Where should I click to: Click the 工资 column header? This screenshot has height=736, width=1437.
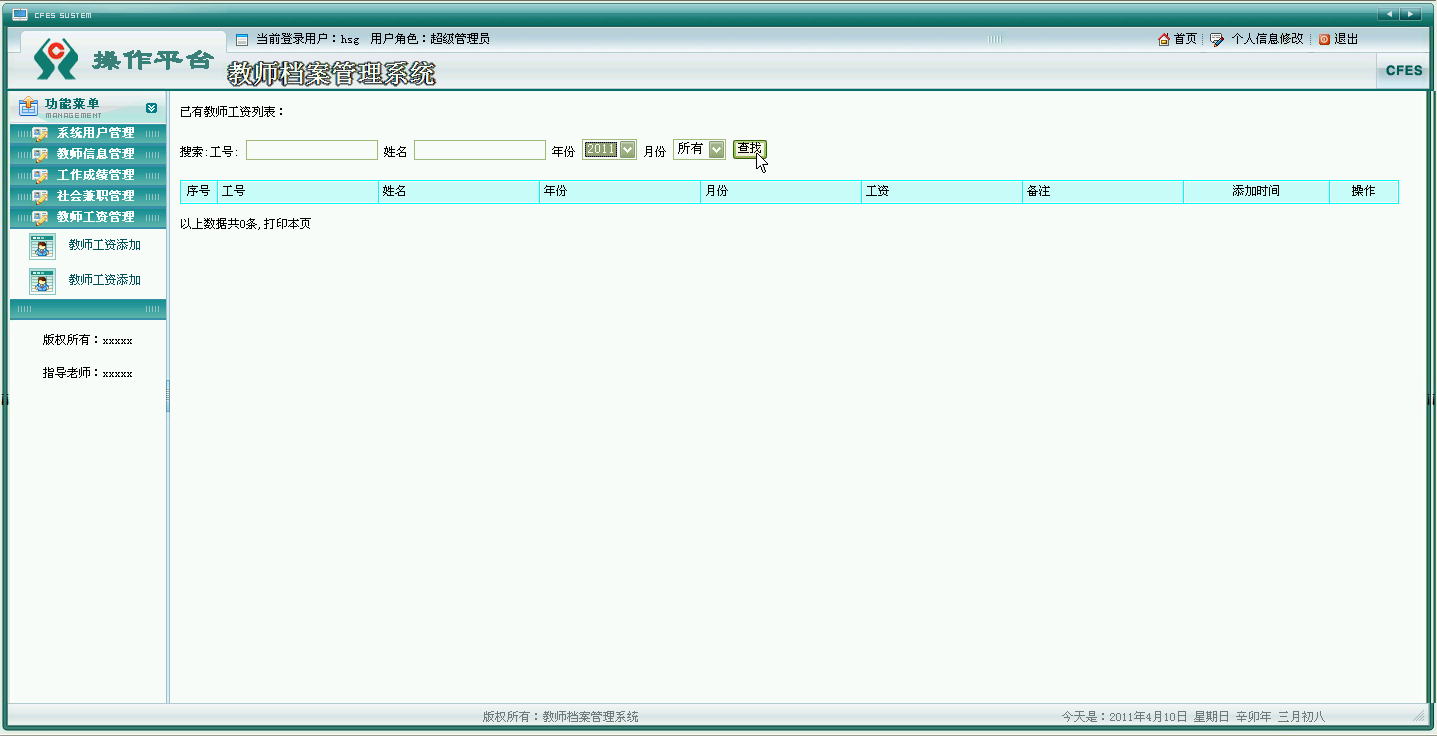[x=942, y=191]
